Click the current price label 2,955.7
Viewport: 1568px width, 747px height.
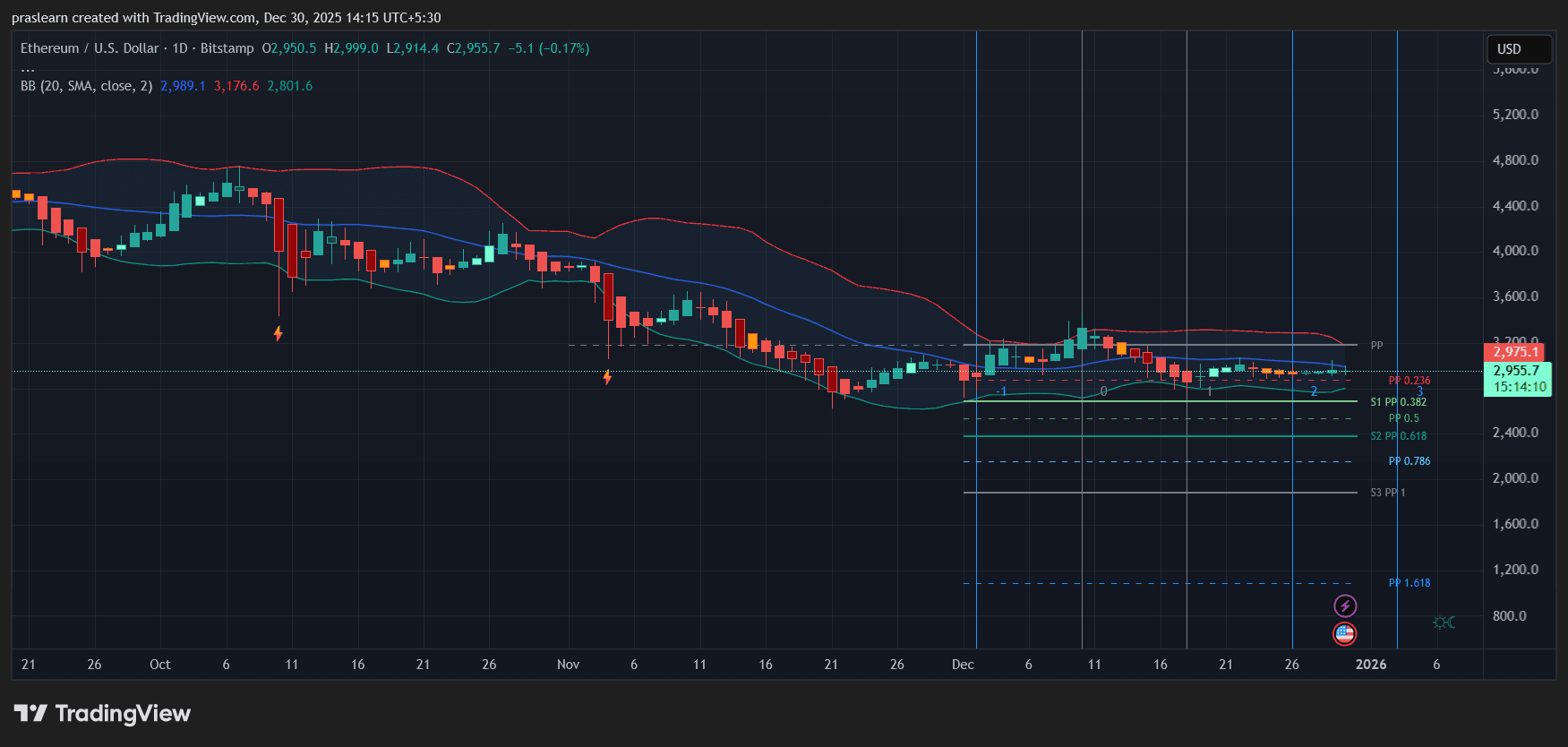(x=1516, y=371)
